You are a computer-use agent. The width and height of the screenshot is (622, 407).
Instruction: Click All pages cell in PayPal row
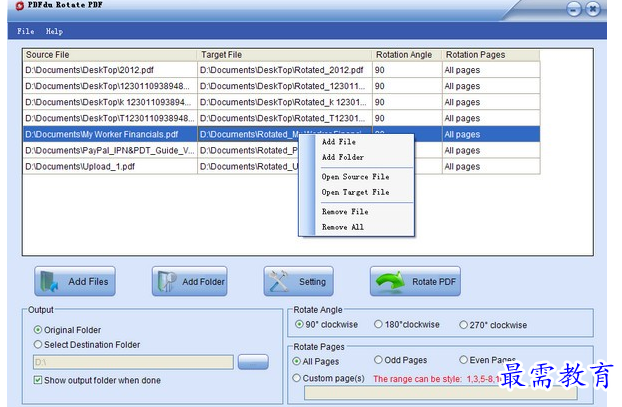click(491, 150)
